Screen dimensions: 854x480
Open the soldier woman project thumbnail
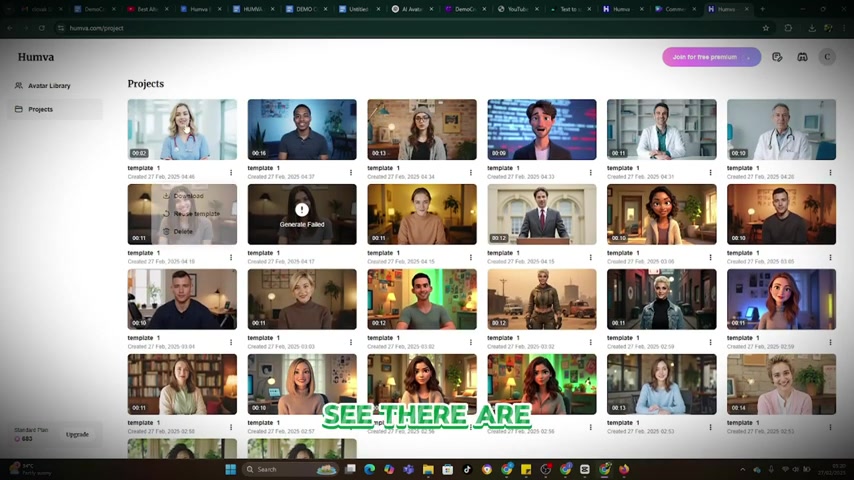pyautogui.click(x=541, y=299)
